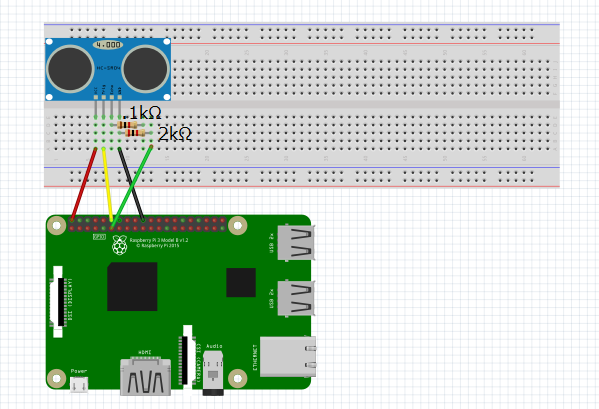Screen dimensions: 599x409
Task: Click the left ultrasonic transducer
Action: click(70, 69)
